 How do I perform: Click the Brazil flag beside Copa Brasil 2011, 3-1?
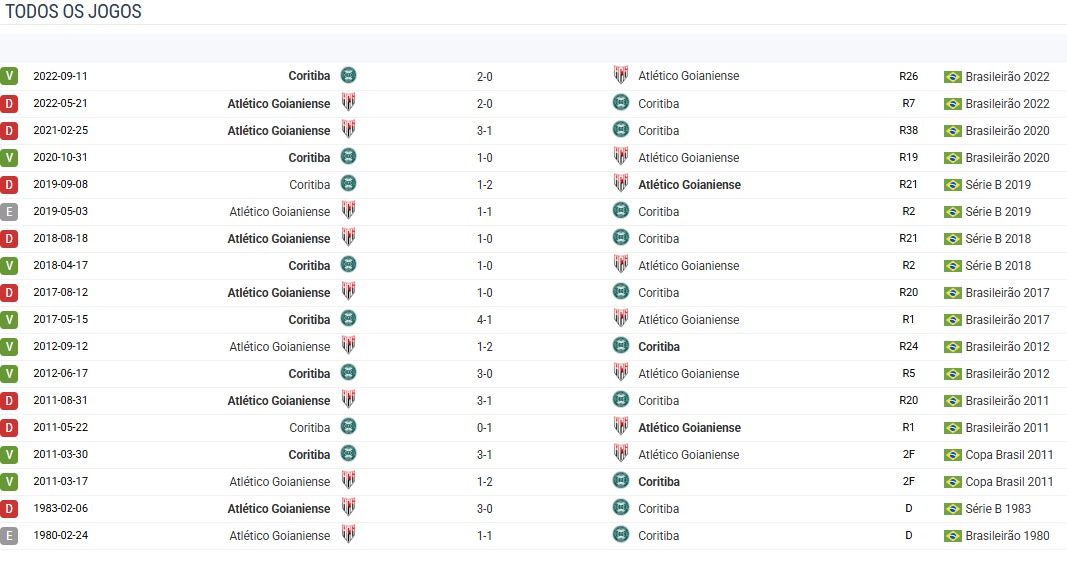952,455
